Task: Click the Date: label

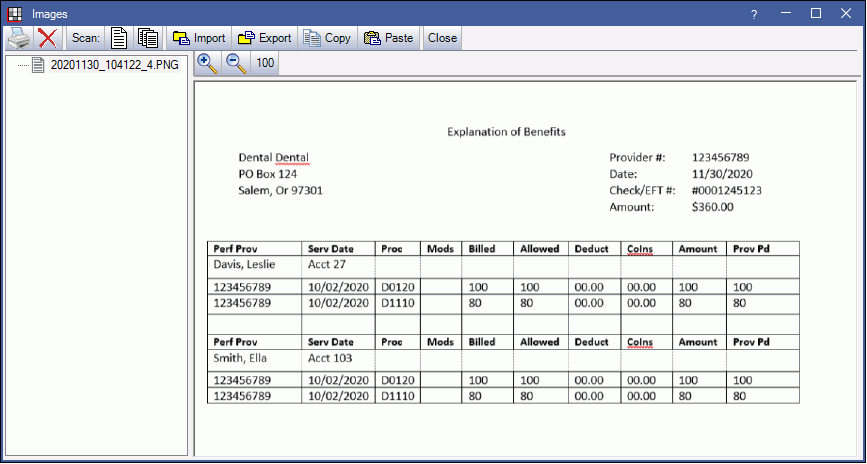Action: tap(624, 174)
